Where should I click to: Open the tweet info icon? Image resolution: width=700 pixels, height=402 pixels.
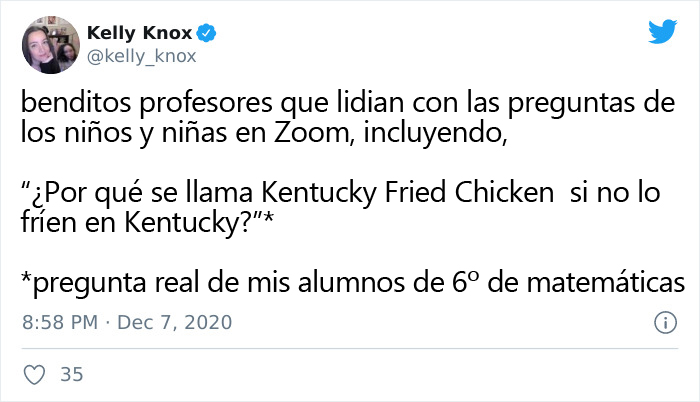click(662, 323)
